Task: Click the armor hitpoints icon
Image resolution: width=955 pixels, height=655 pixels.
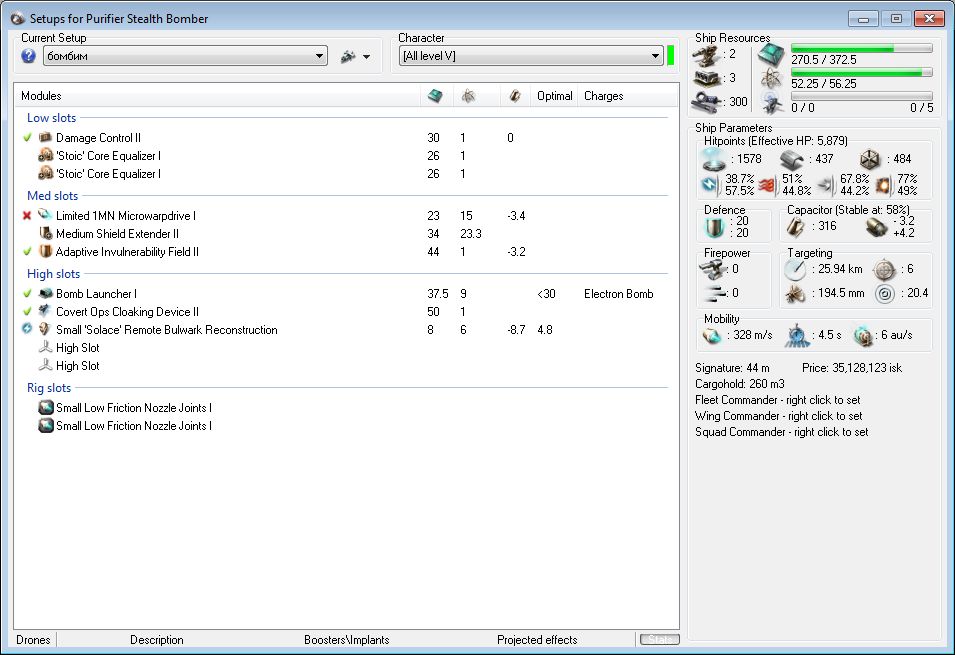Action: point(792,160)
